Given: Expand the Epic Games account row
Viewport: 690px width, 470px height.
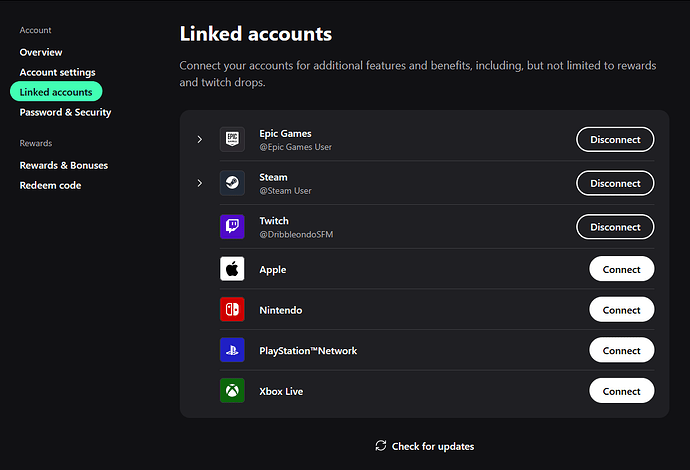Looking at the screenshot, I should 200,140.
